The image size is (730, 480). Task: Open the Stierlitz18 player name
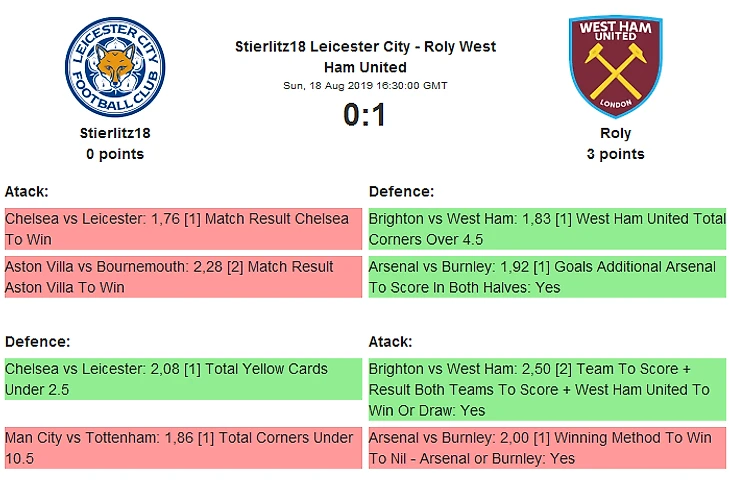(115, 133)
